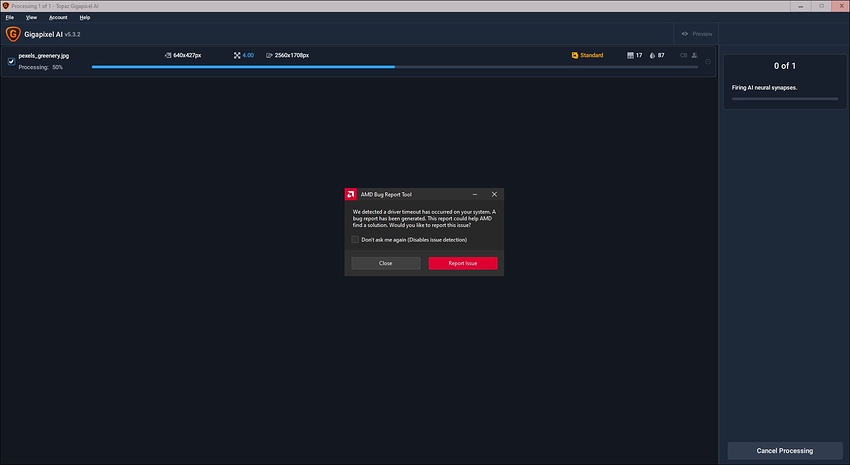The image size is (850, 465).
Task: Click the Firing AI neural synapses message
Action: [x=764, y=87]
